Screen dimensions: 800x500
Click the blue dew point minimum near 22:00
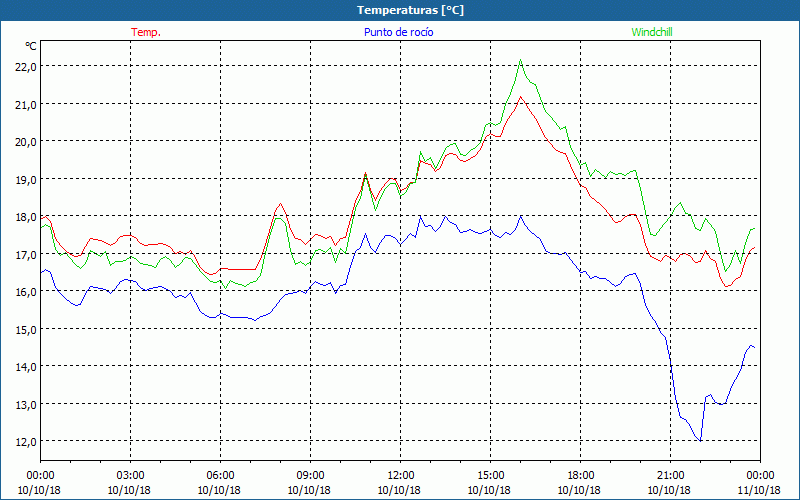click(x=701, y=441)
